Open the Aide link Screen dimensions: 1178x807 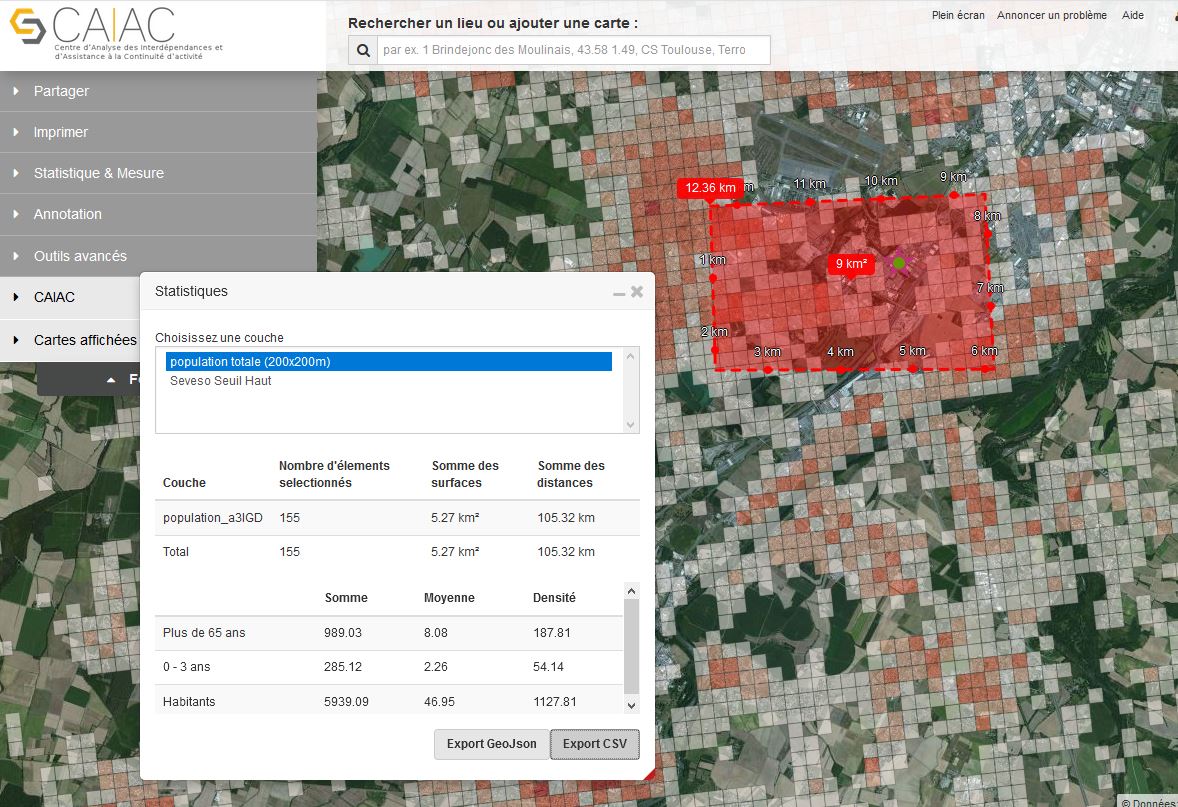[x=1132, y=15]
